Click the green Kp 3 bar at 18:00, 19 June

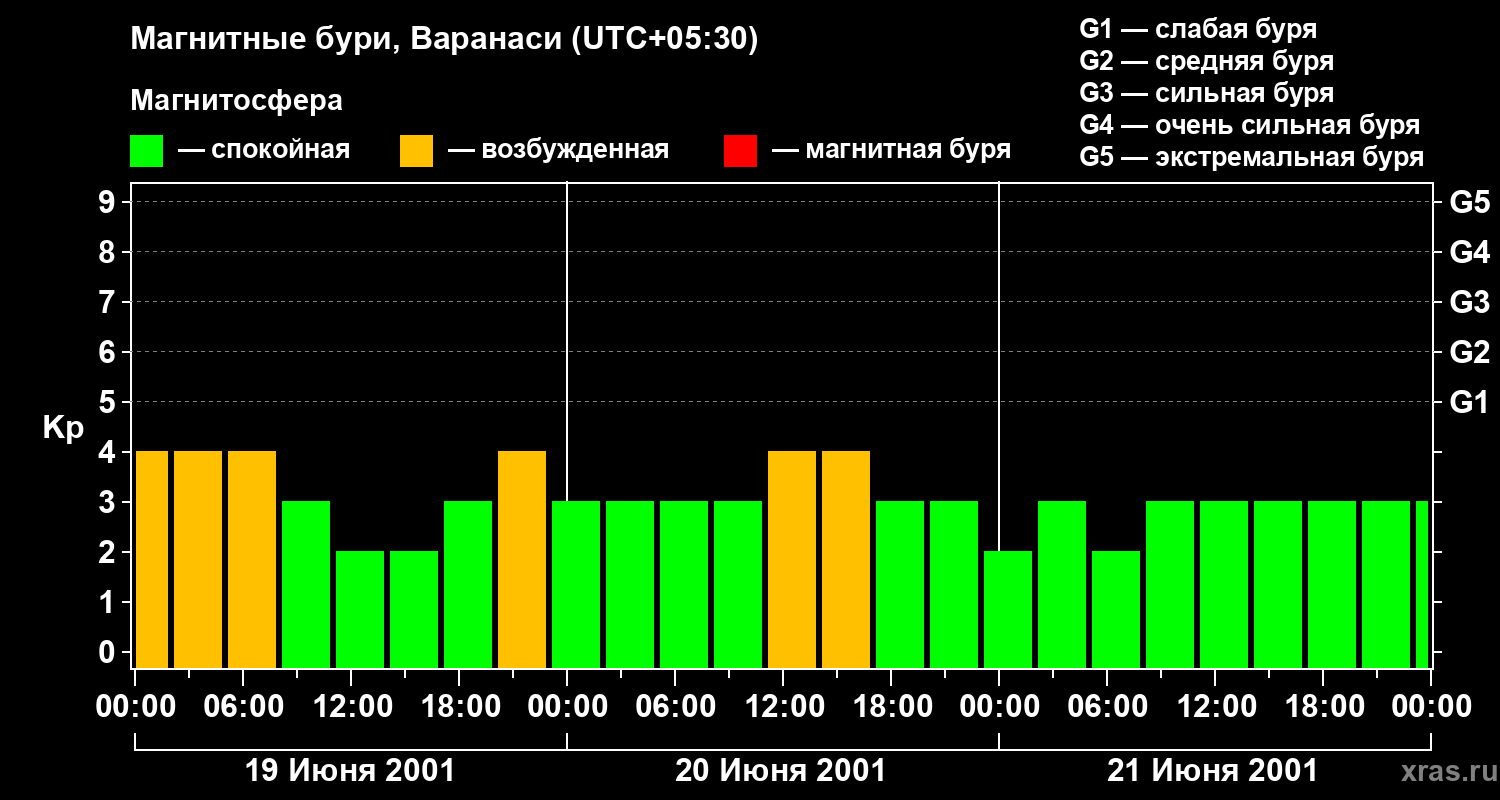pyautogui.click(x=468, y=585)
